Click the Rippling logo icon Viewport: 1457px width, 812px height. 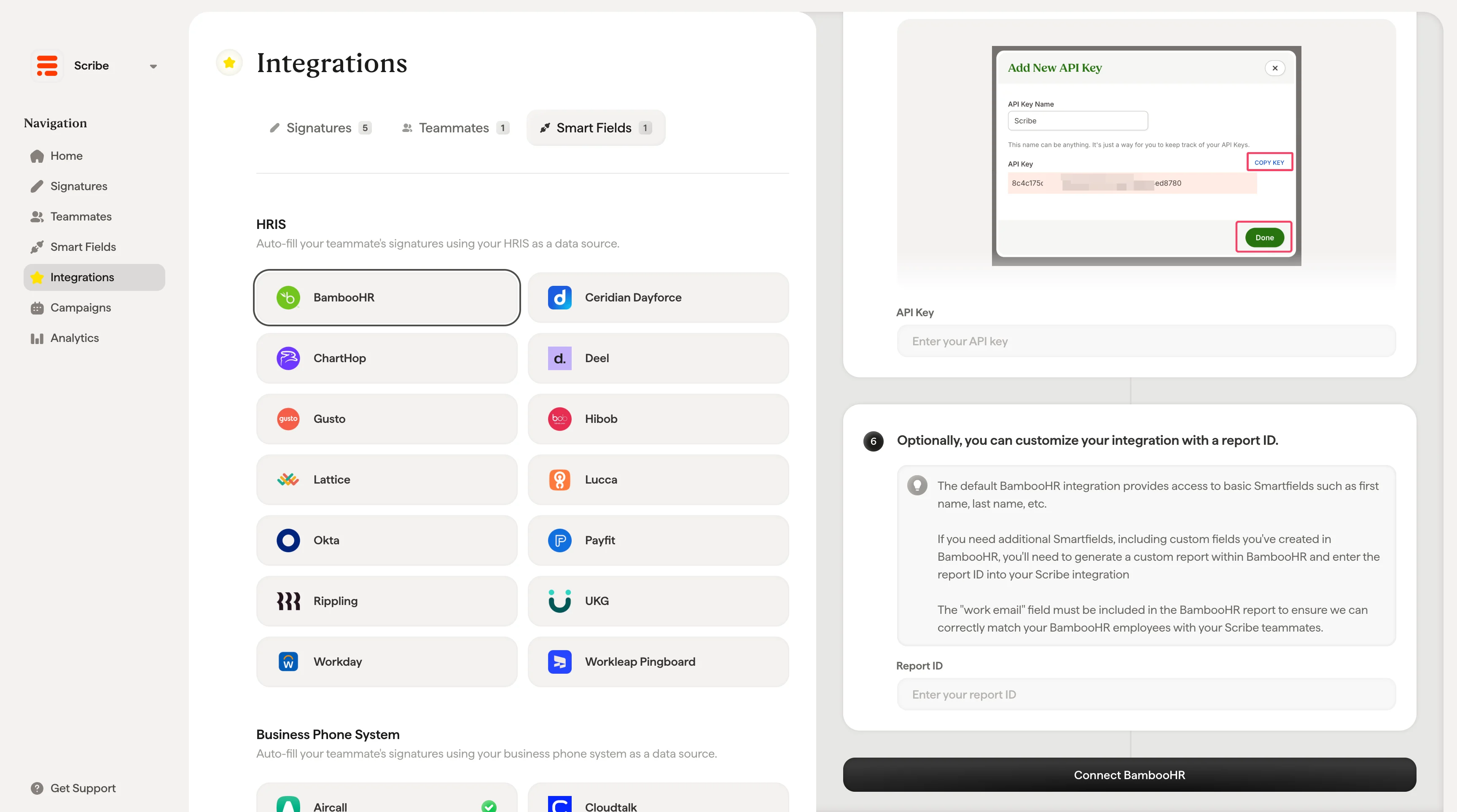(x=288, y=601)
